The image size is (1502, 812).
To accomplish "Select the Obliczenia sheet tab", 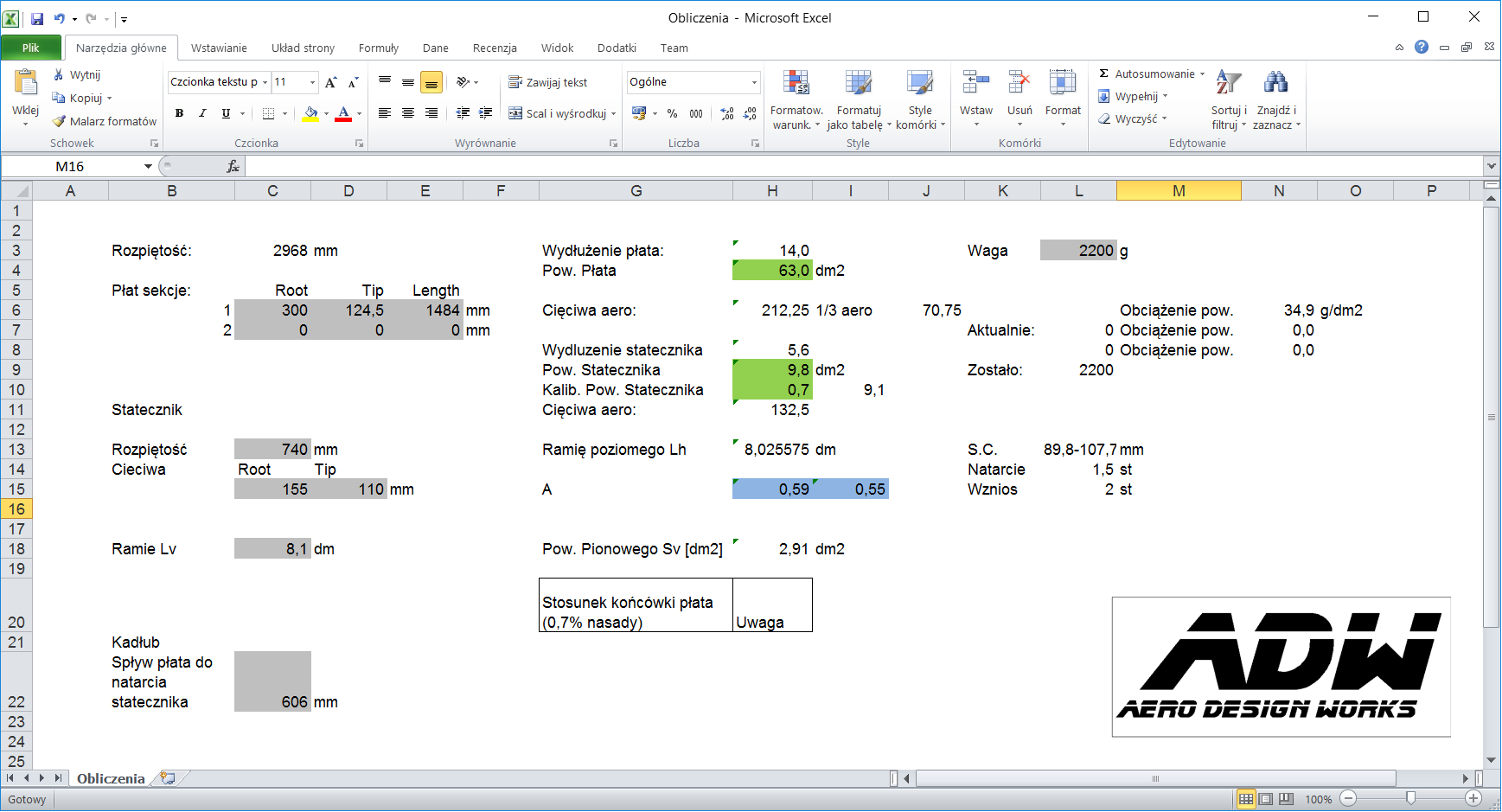I will pyautogui.click(x=111, y=778).
